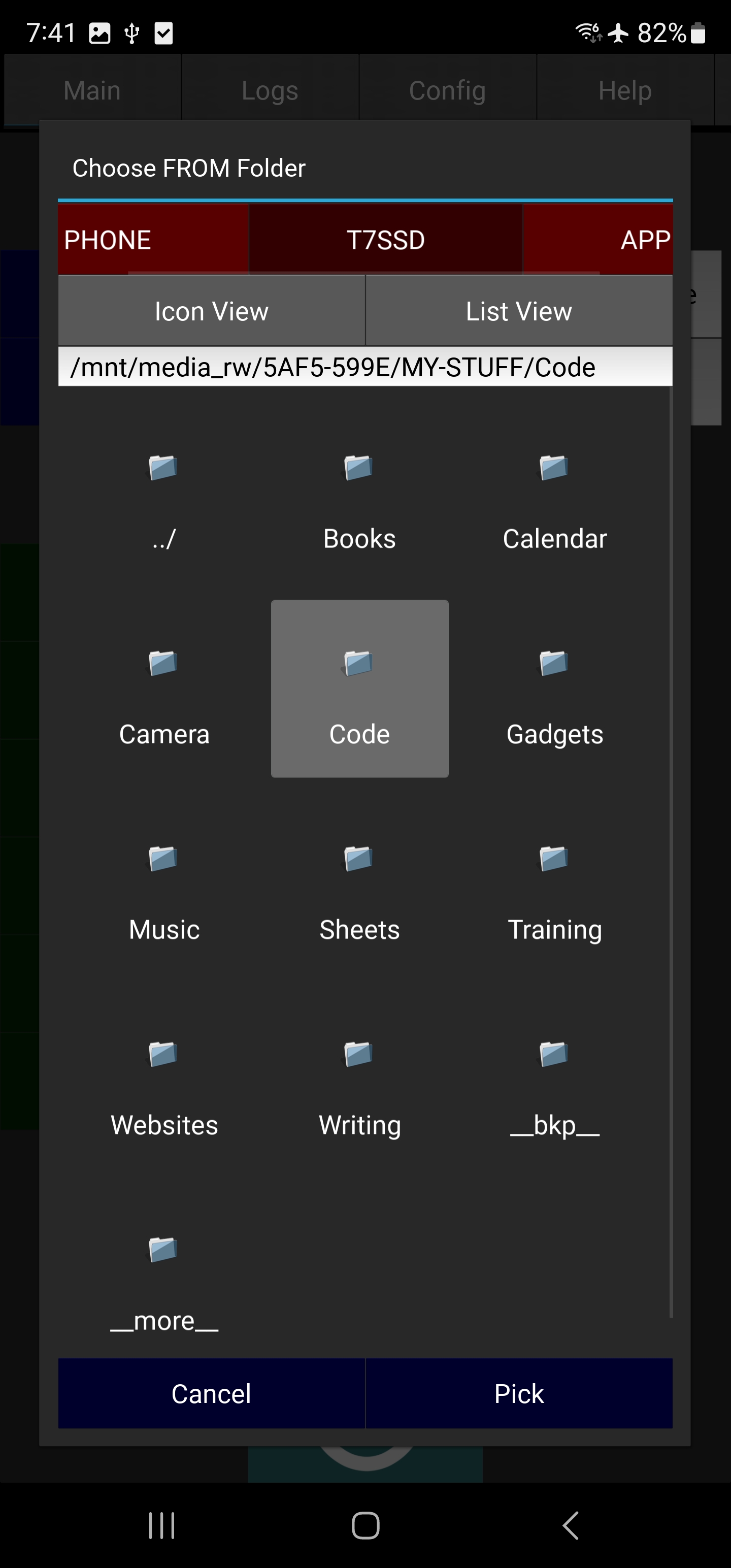Switch to the PHONE storage tab

click(x=153, y=239)
